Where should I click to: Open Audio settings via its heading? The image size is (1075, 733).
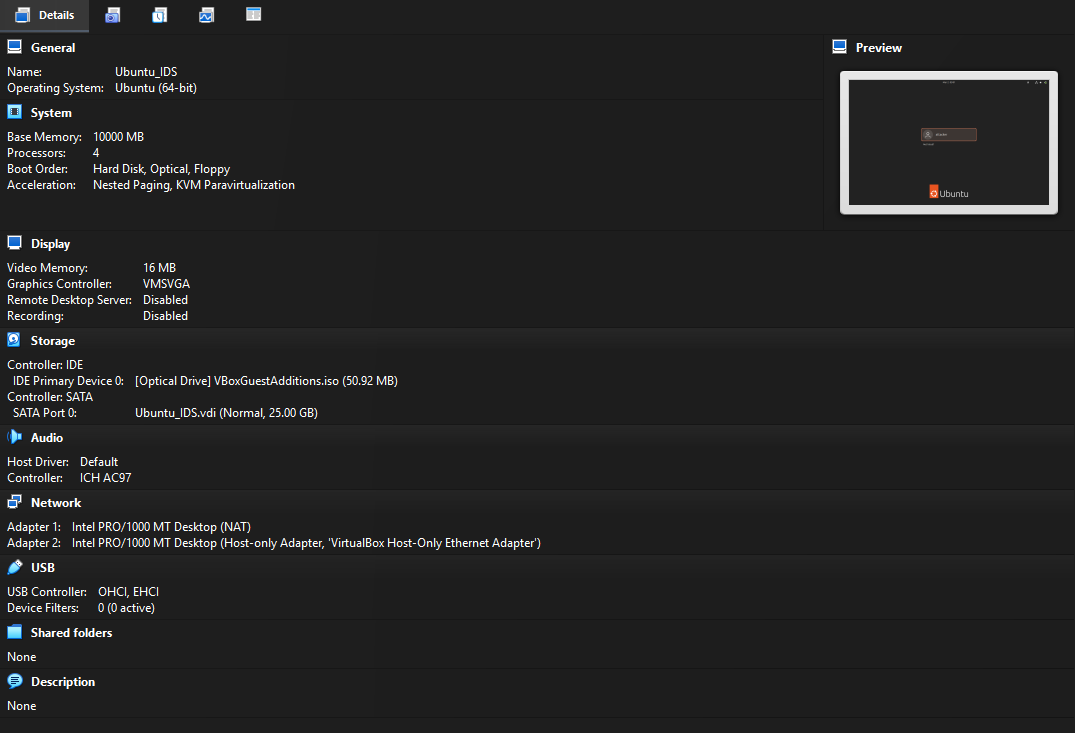47,437
